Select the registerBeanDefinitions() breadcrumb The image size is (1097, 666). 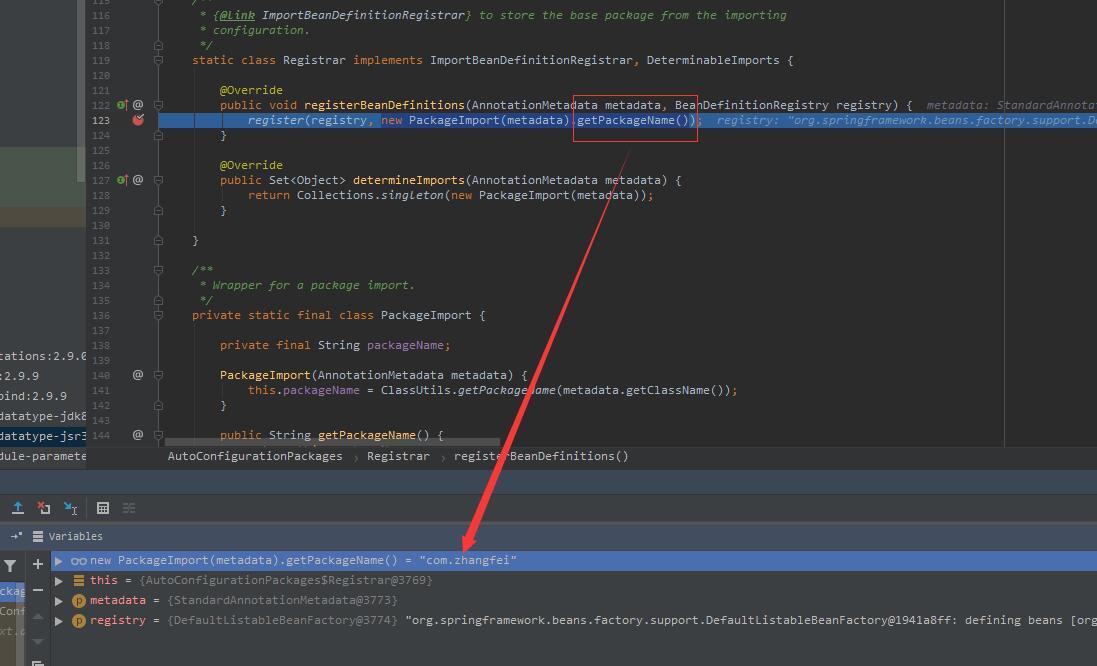point(541,456)
